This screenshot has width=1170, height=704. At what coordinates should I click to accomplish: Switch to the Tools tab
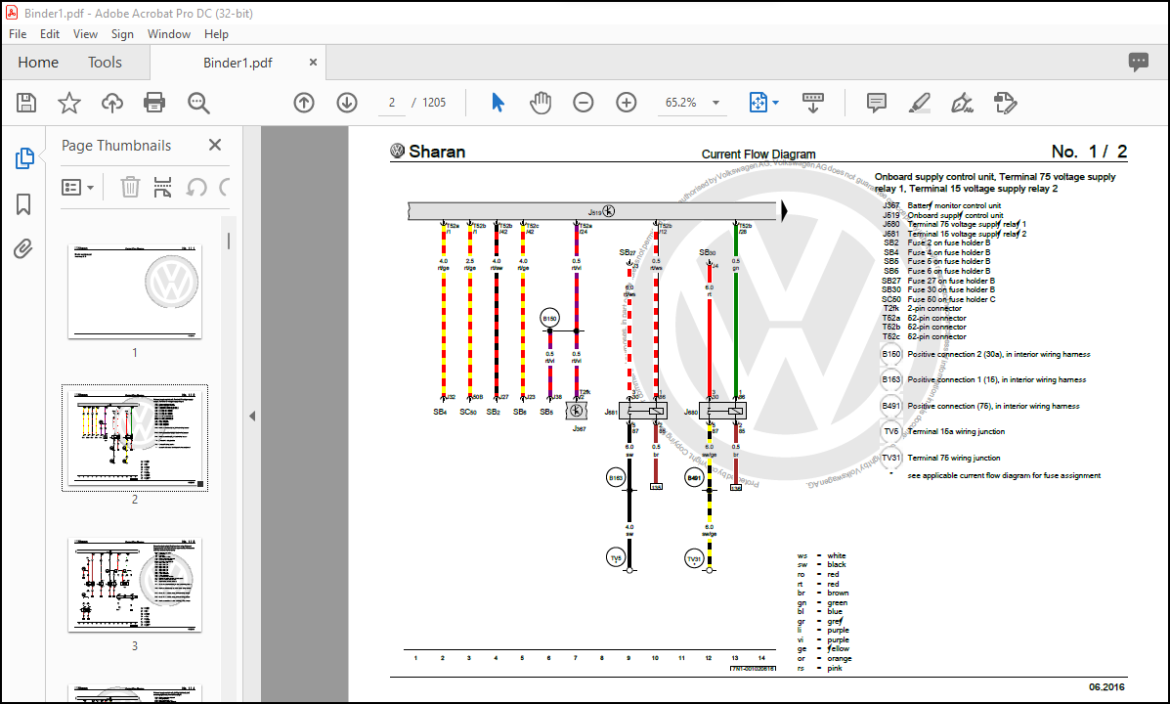tap(104, 62)
